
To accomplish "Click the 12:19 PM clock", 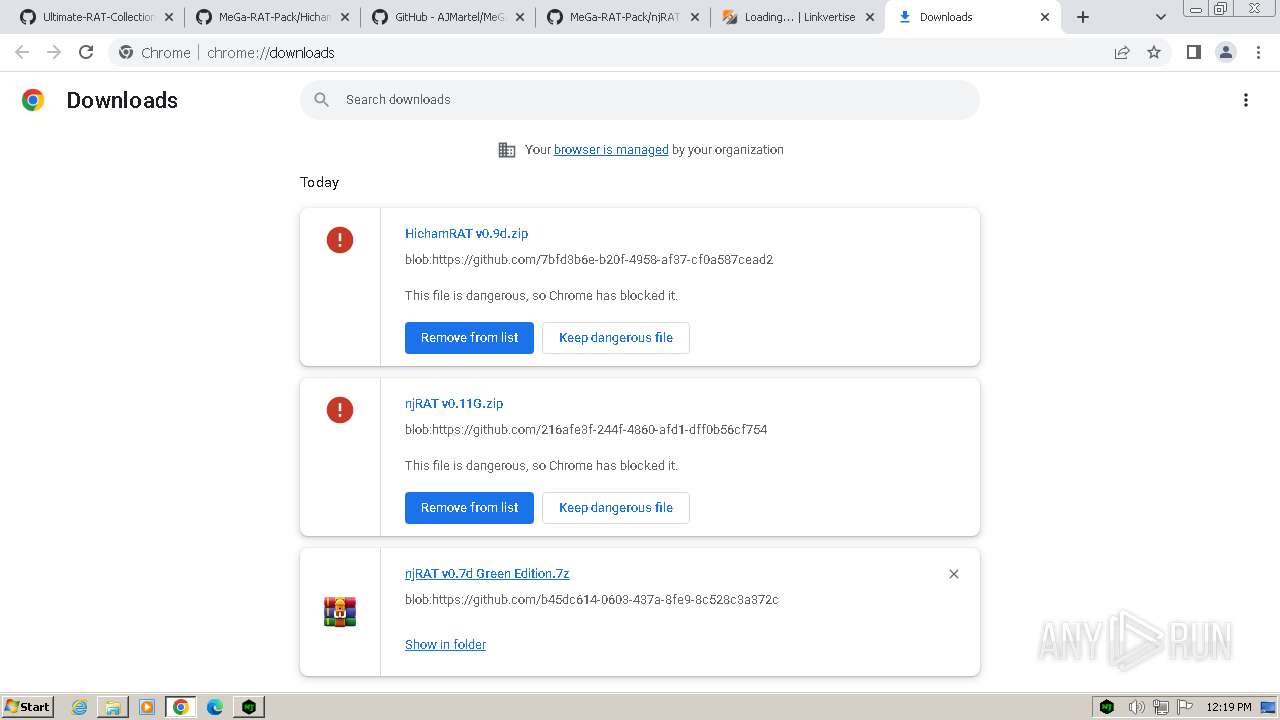I will click(x=1229, y=707).
